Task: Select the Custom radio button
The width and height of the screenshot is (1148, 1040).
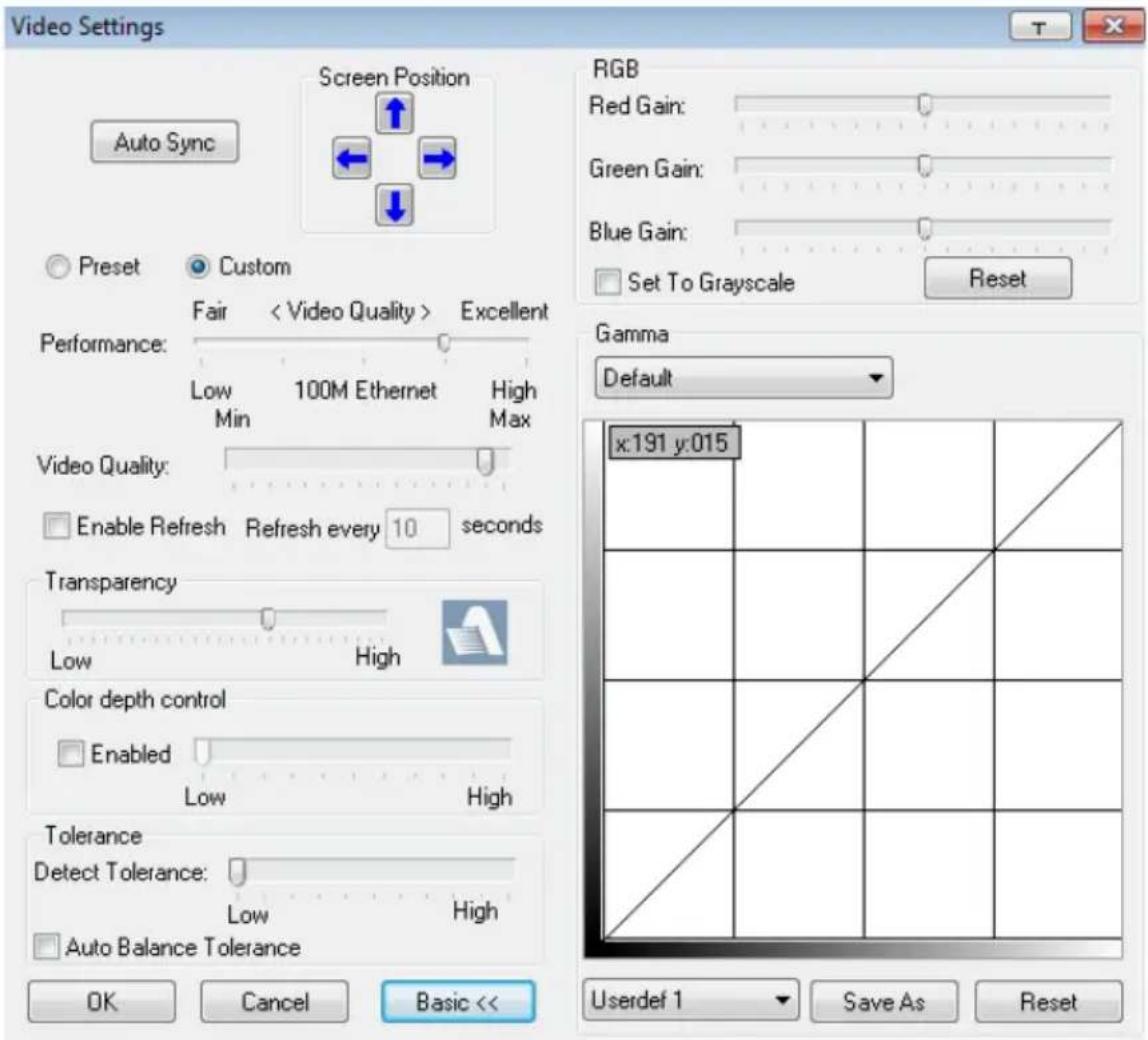Action: [x=198, y=267]
